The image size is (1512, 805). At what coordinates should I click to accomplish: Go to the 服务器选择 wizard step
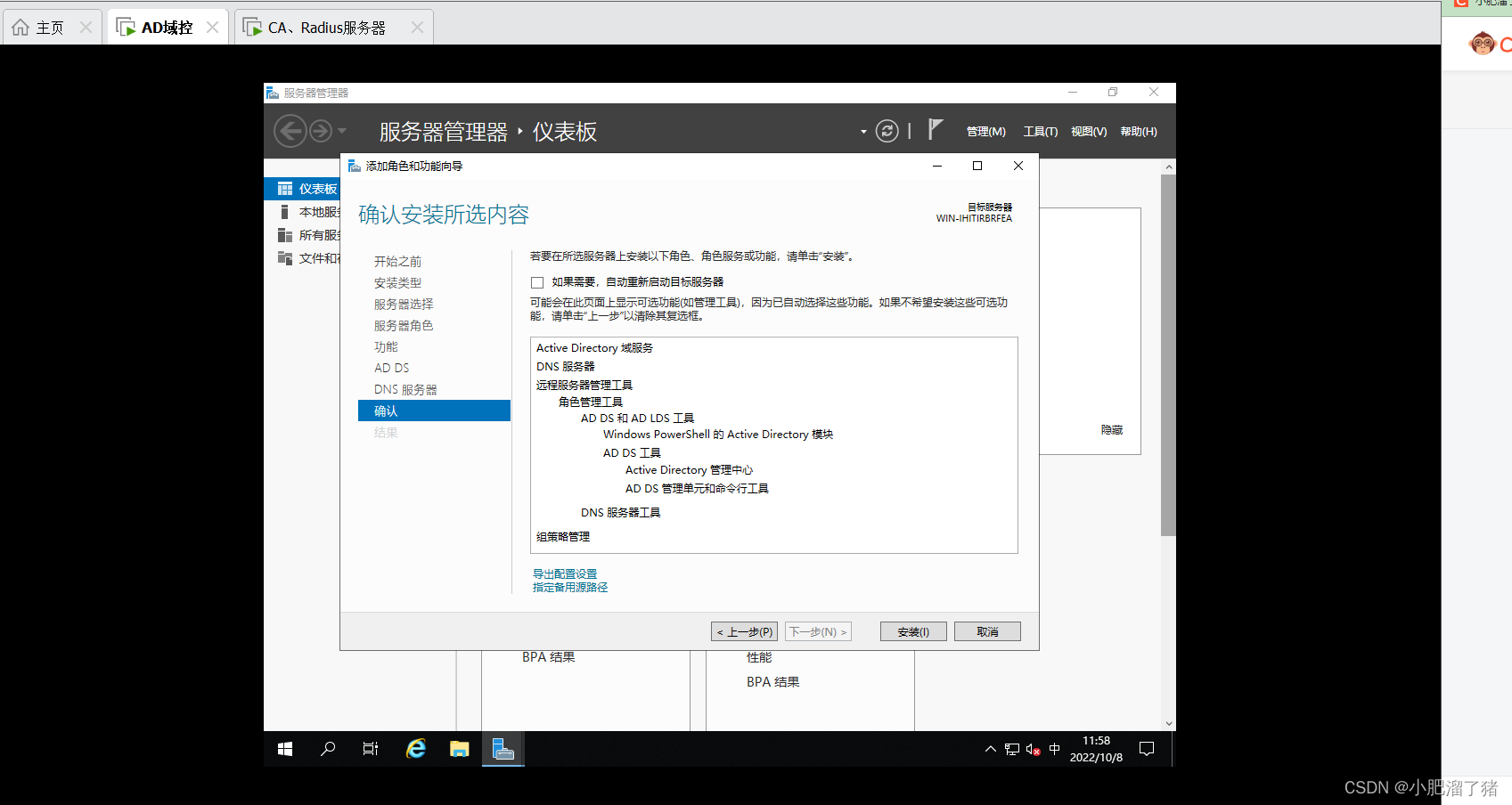pos(404,304)
